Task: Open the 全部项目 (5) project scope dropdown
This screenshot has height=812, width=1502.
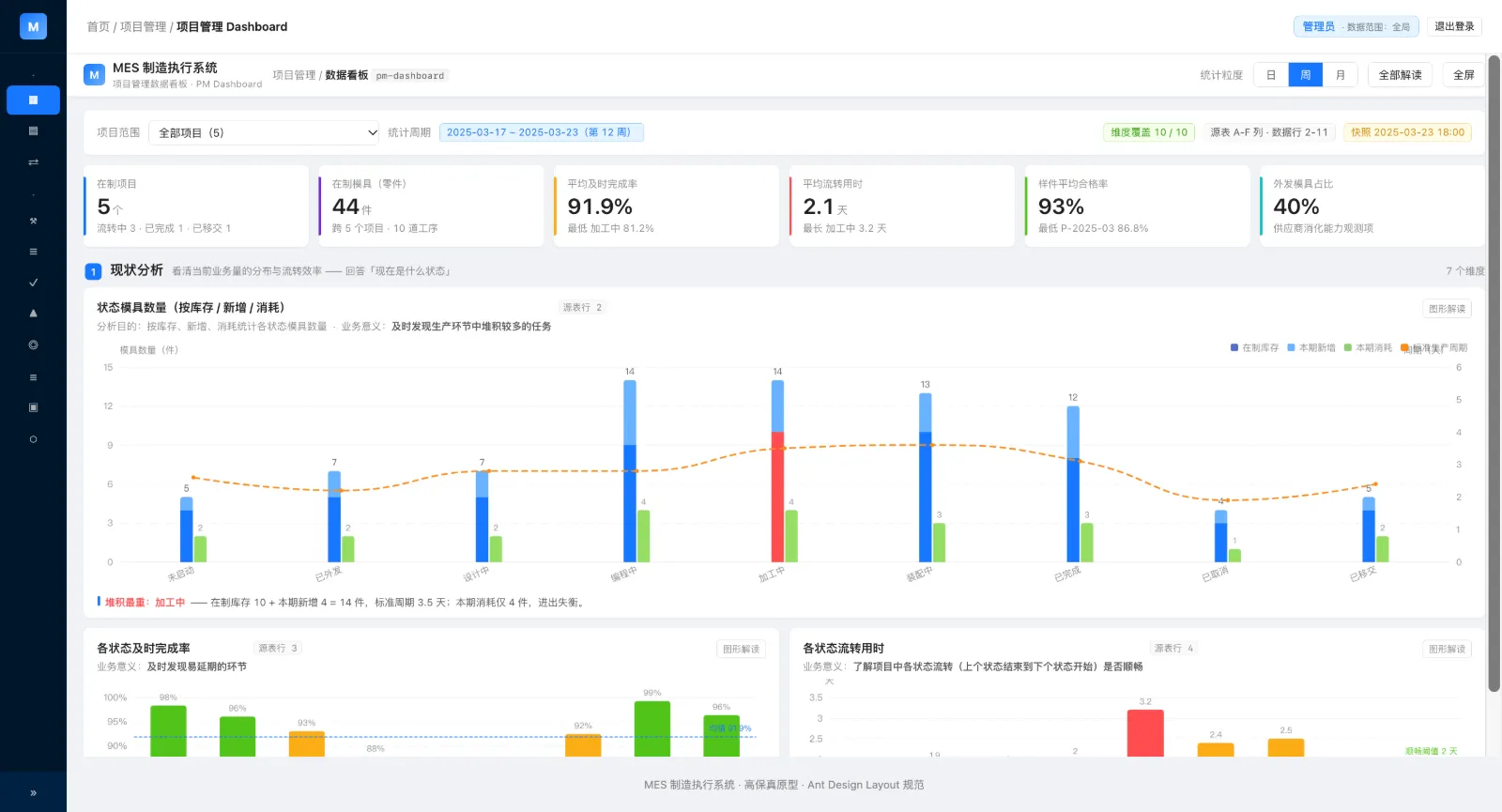Action: [265, 132]
